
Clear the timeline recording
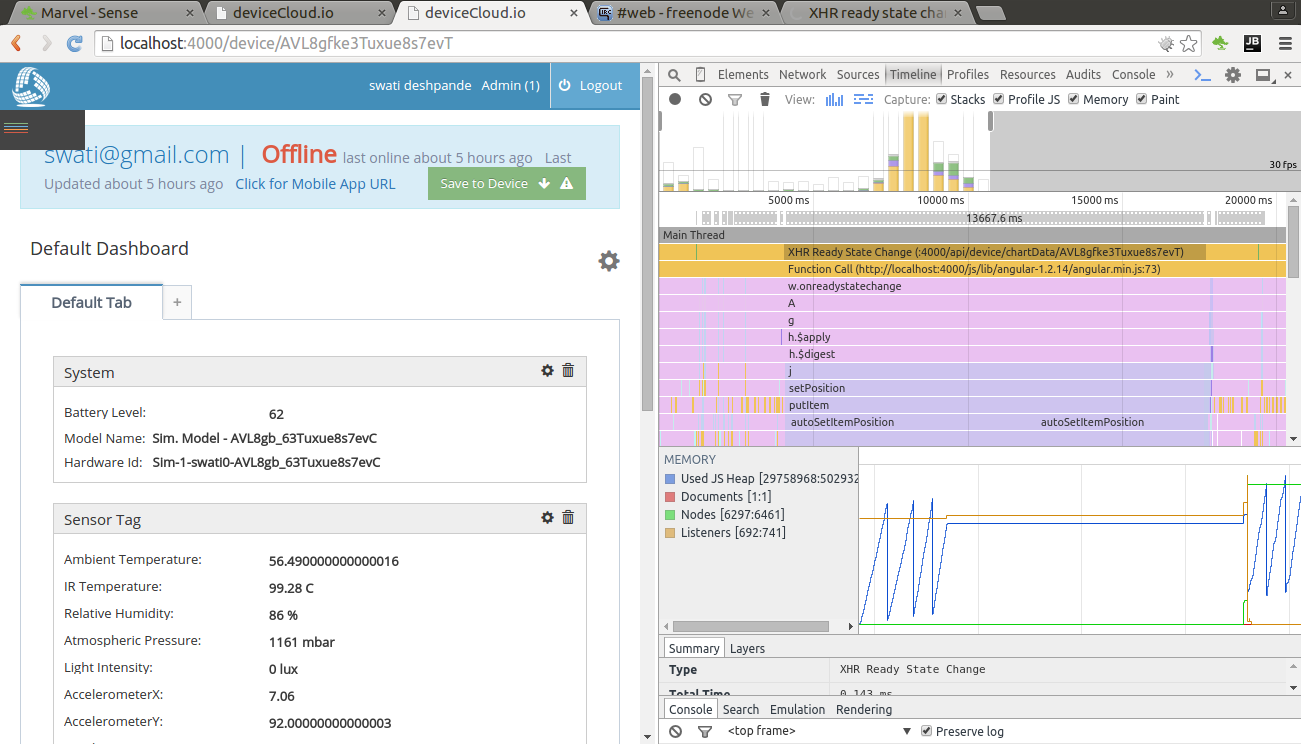click(x=705, y=100)
